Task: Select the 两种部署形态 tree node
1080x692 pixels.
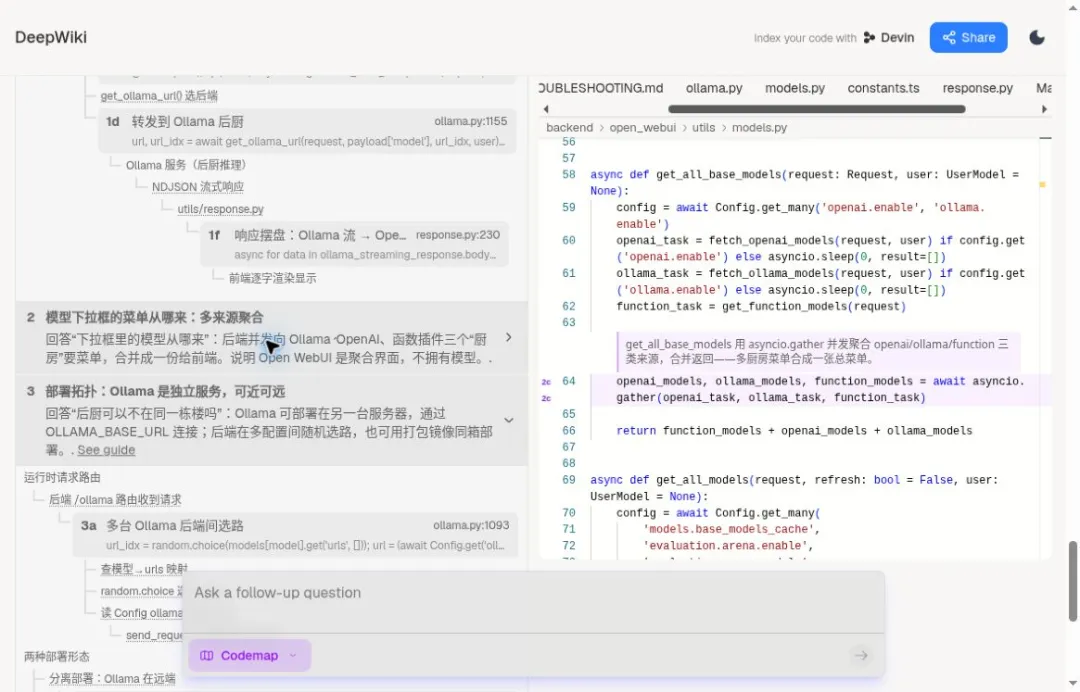Action: 56,657
